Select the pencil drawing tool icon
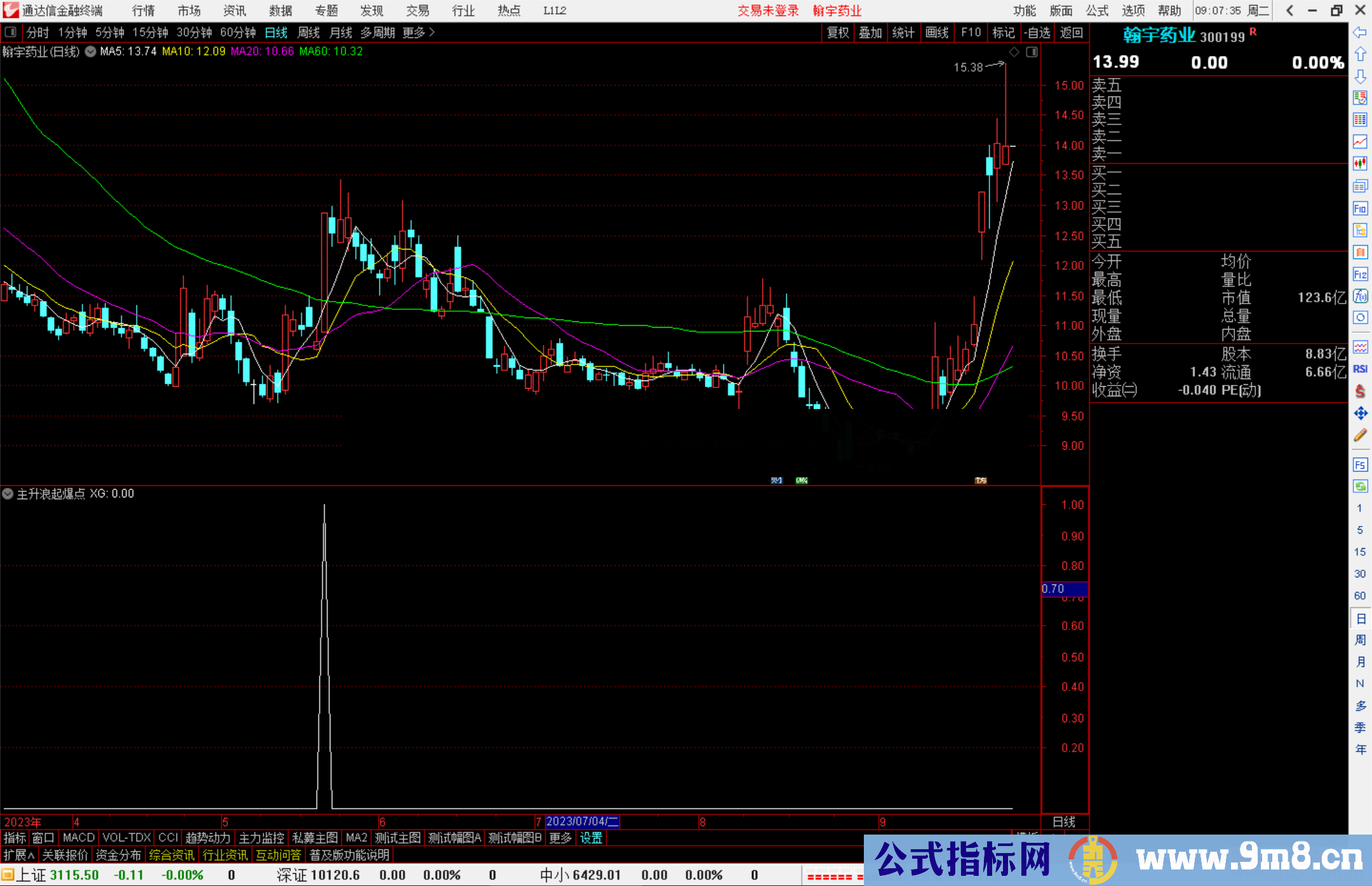This screenshot has height=886, width=1372. coord(1360,436)
